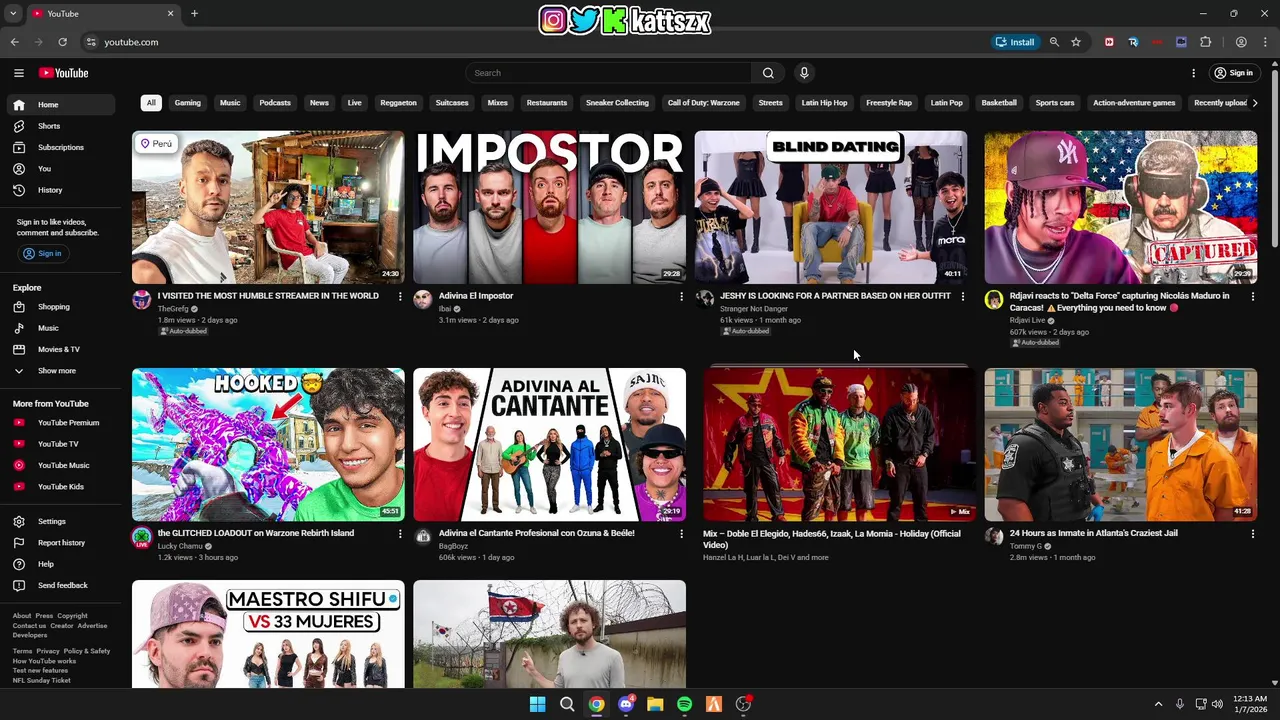The width and height of the screenshot is (1280, 720).
Task: Open Movies & TV under Explore
Action: [60, 349]
